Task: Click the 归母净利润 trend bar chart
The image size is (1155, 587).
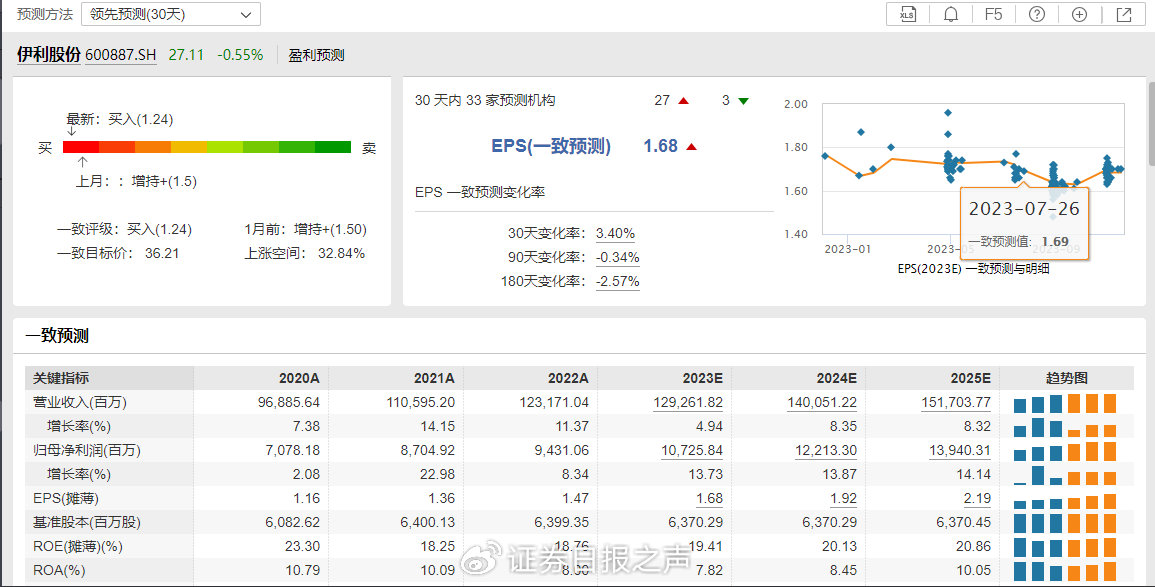Action: tap(1065, 451)
